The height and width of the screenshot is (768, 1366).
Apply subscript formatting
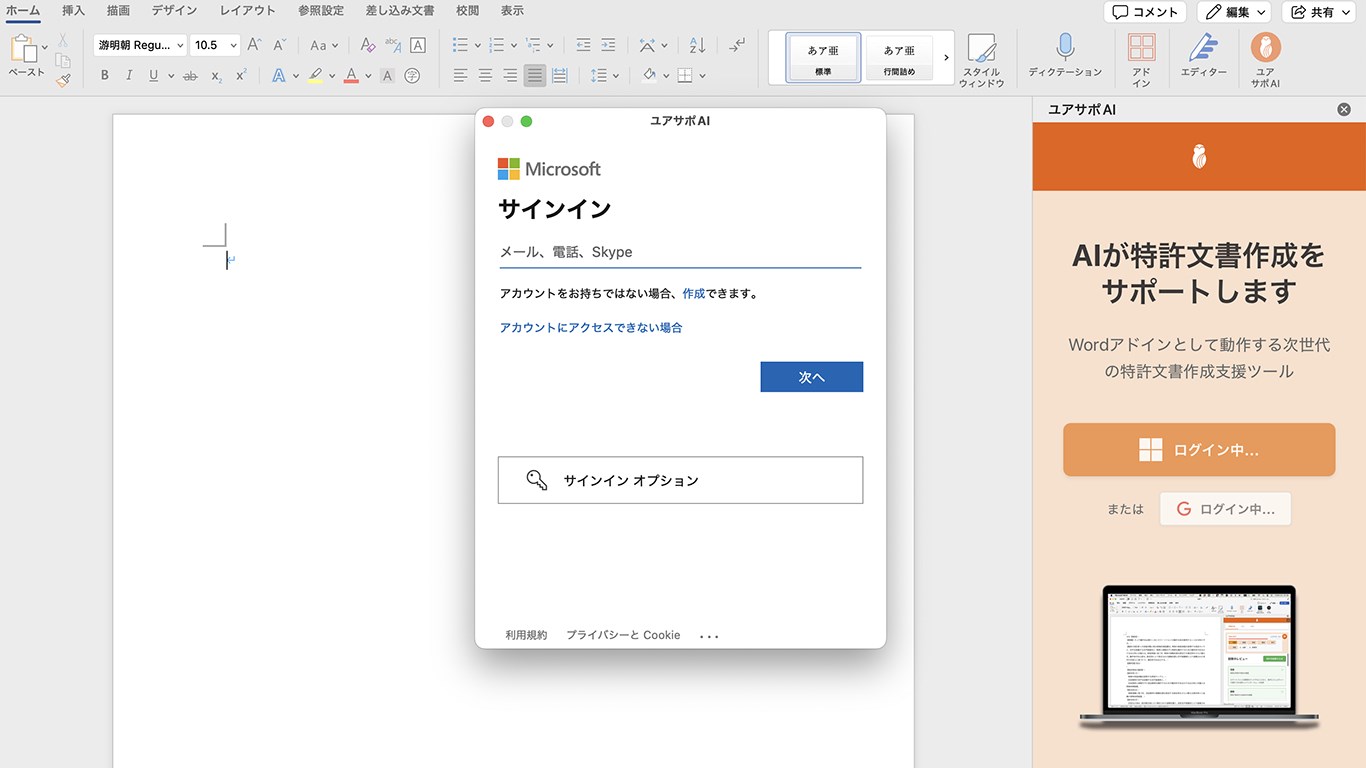[x=217, y=76]
